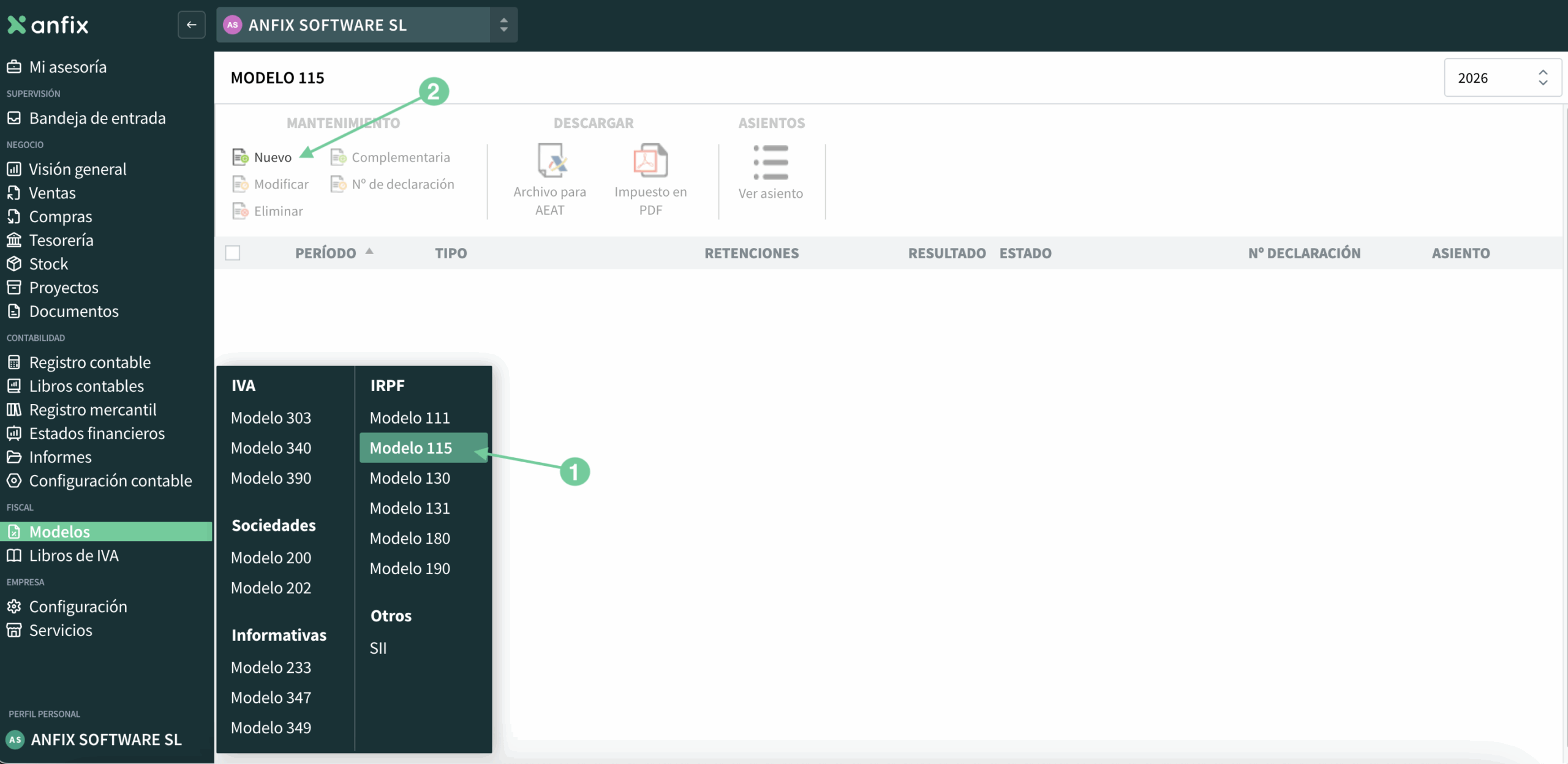Click the Compras icon in sidebar
The width and height of the screenshot is (1568, 764).
(14, 216)
